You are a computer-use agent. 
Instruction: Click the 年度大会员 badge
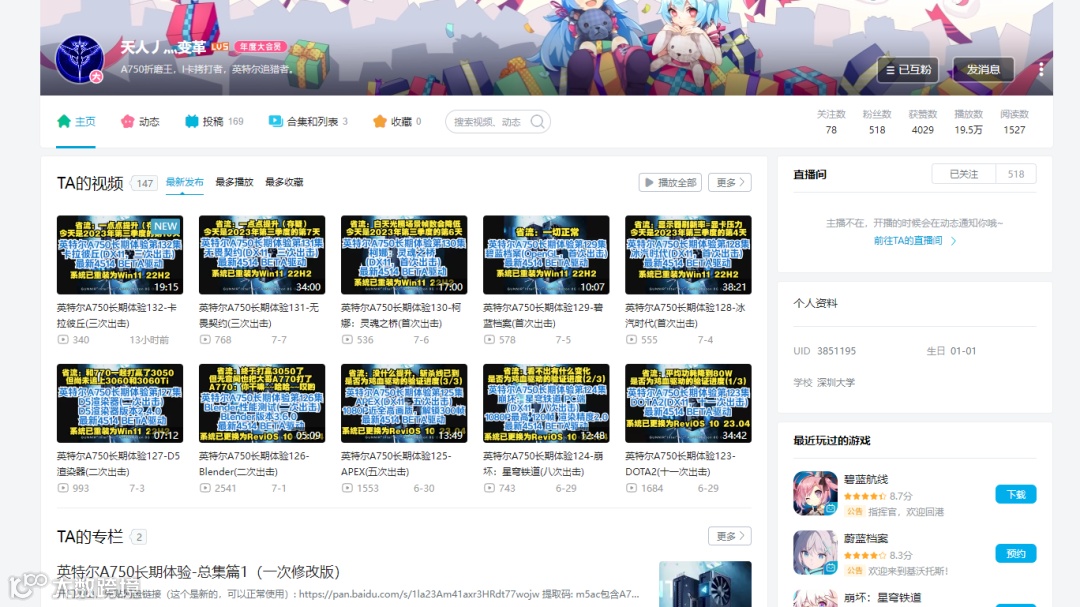coord(260,47)
